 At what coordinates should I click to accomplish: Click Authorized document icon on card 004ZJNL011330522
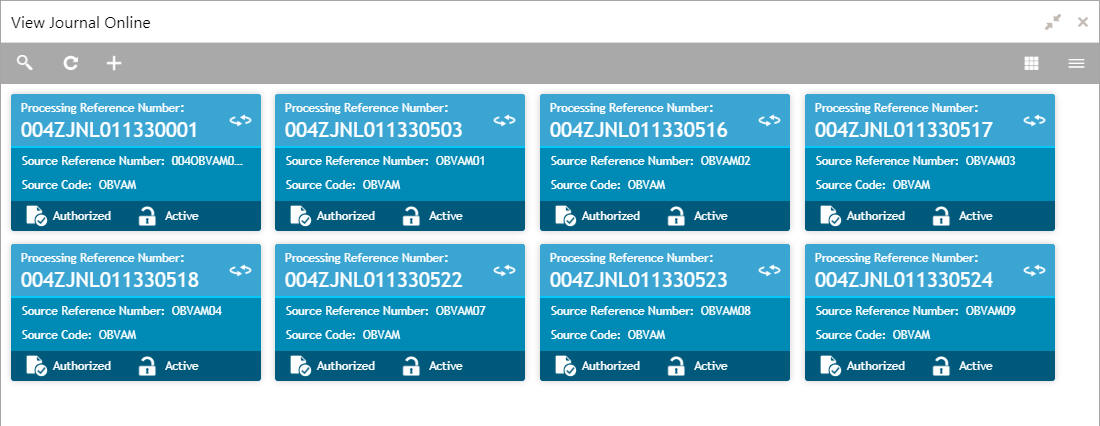coord(301,366)
